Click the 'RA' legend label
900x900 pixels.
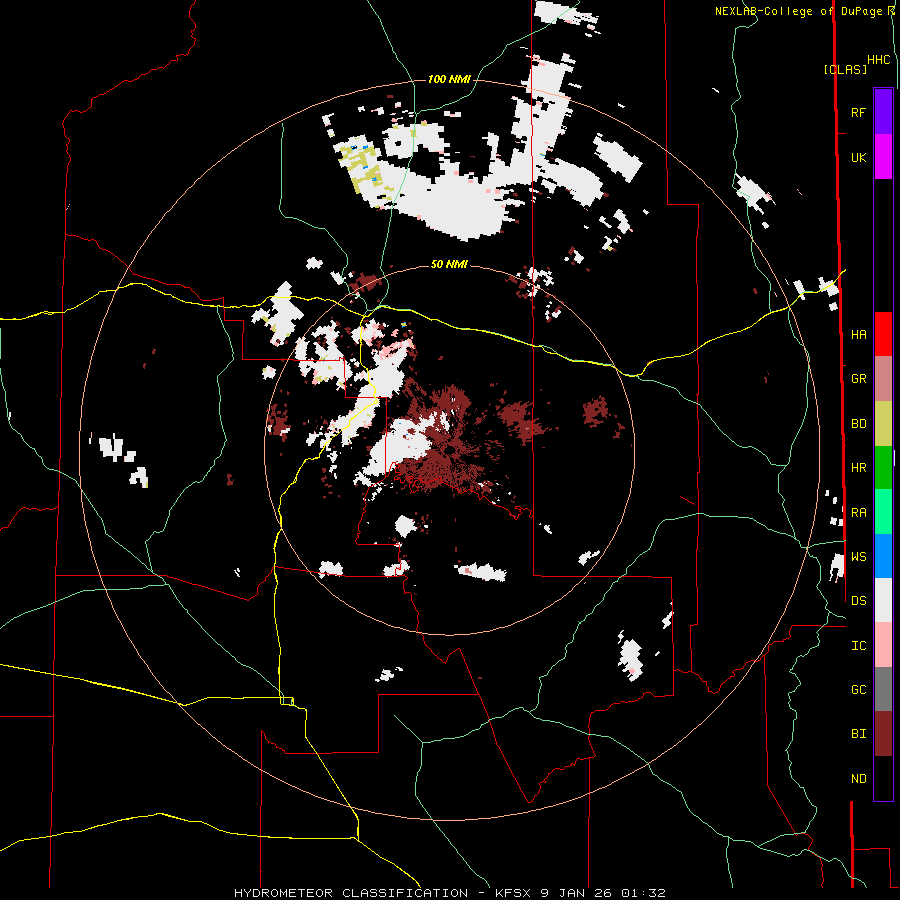pos(858,512)
